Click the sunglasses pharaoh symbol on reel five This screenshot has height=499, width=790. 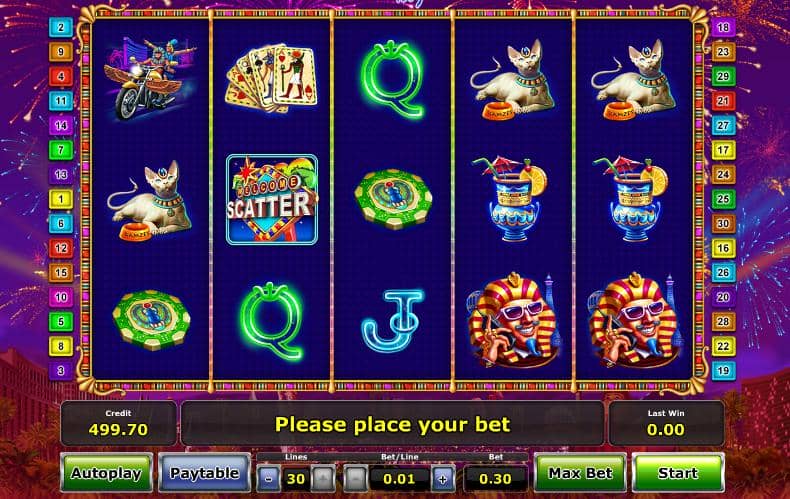click(634, 320)
